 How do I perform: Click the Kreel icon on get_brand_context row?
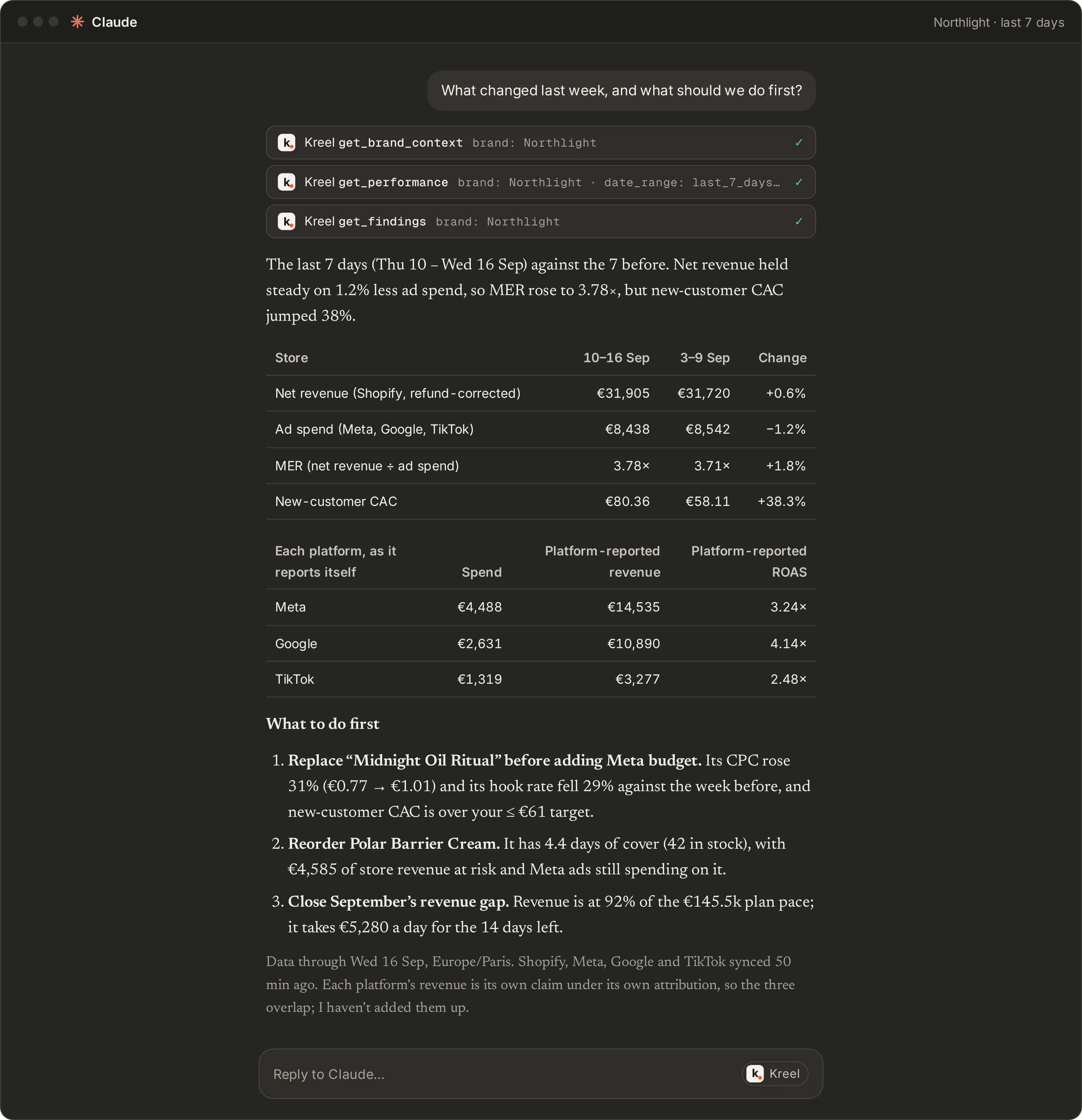pyautogui.click(x=286, y=142)
